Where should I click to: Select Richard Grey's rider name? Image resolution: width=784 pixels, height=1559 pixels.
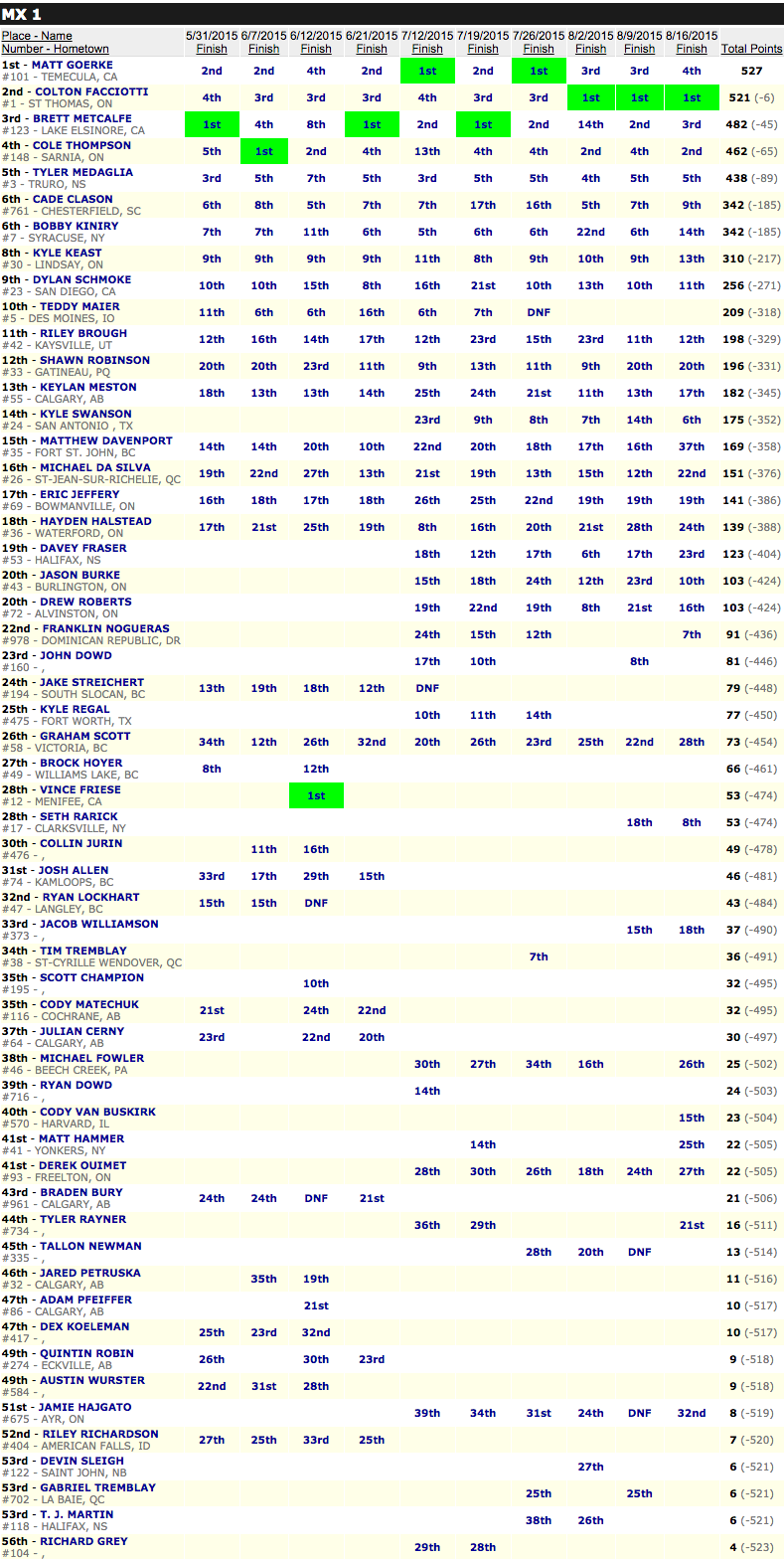pyautogui.click(x=84, y=1541)
